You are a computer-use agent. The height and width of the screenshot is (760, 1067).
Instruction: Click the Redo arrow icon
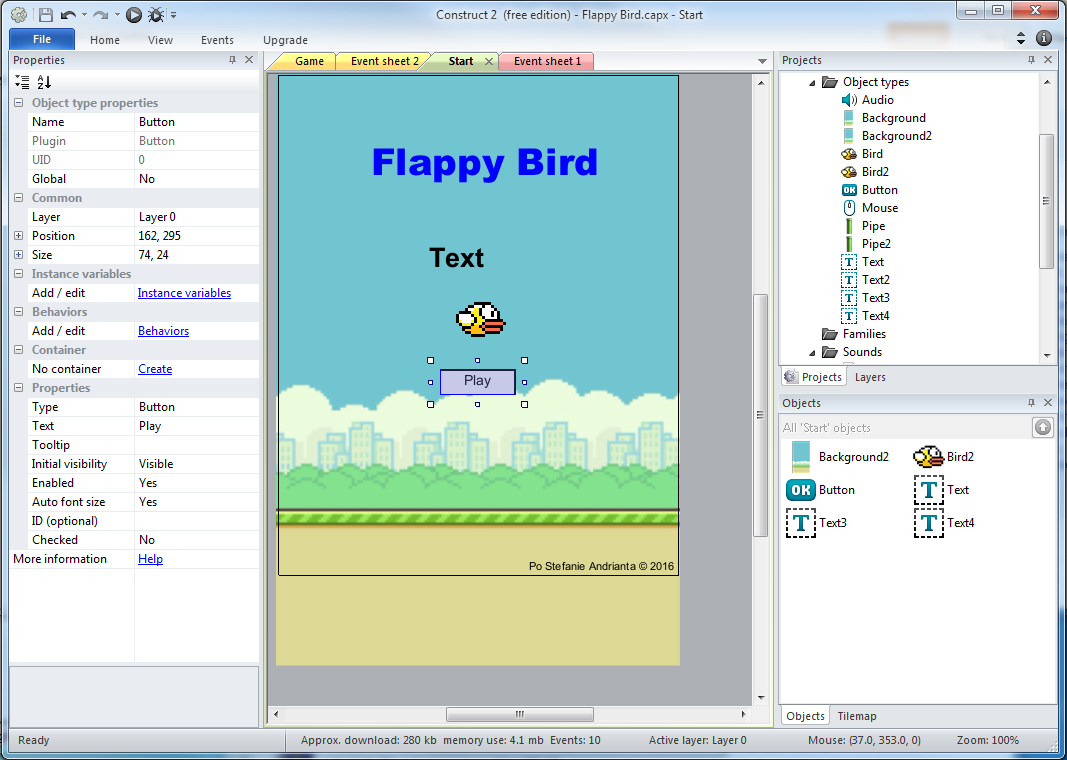coord(100,14)
